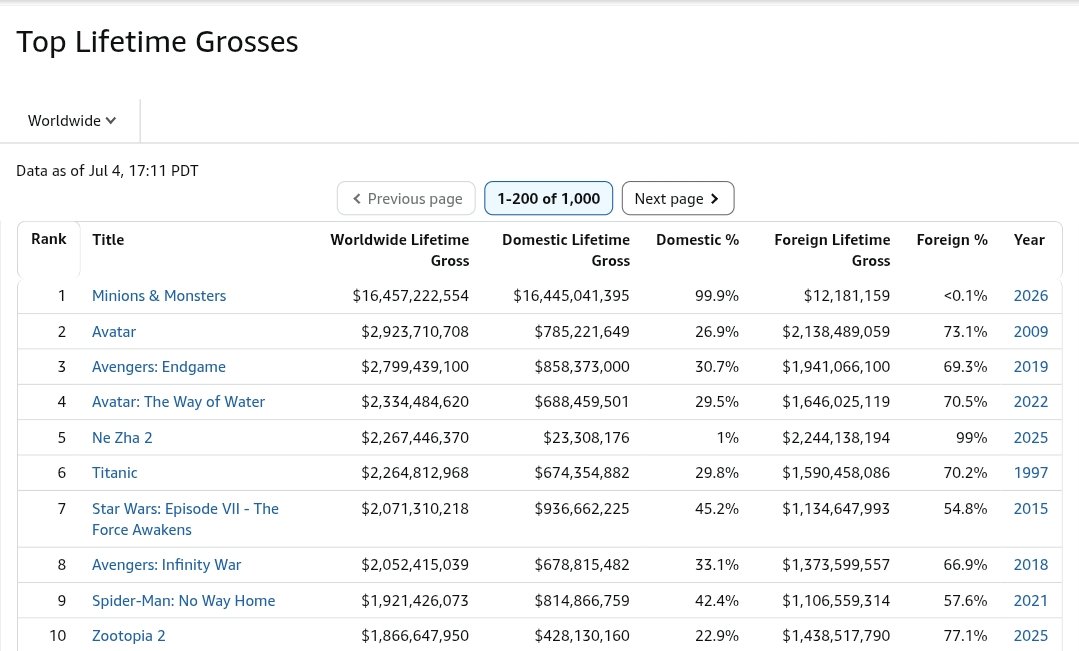Open the Worldwide region dropdown
1079x651 pixels.
[72, 120]
